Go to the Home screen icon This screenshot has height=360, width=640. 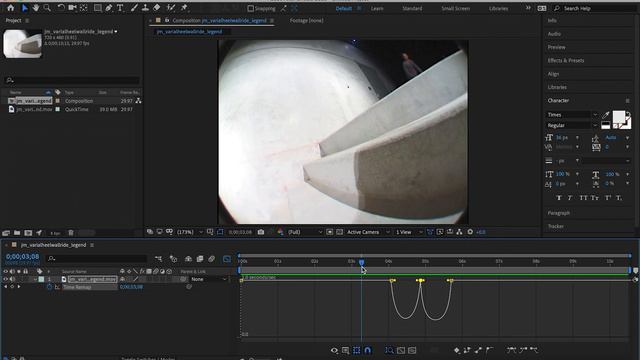11,8
